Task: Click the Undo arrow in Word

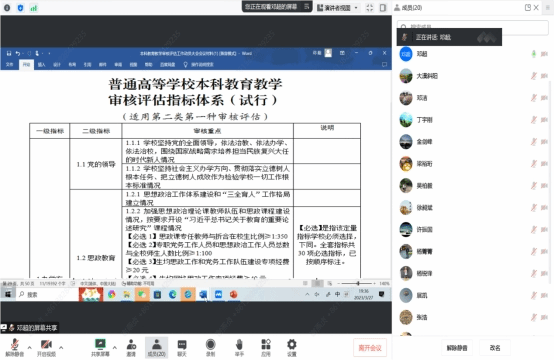Action: point(18,53)
